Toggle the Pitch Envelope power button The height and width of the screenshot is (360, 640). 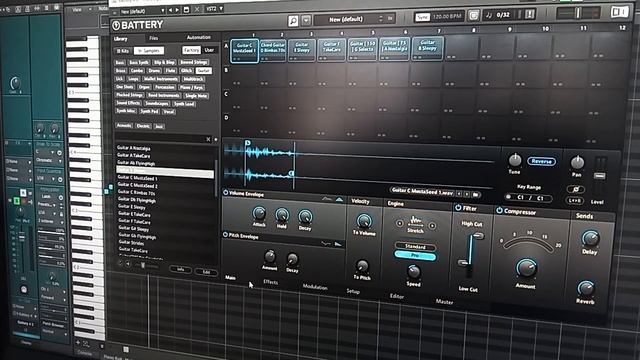point(225,234)
